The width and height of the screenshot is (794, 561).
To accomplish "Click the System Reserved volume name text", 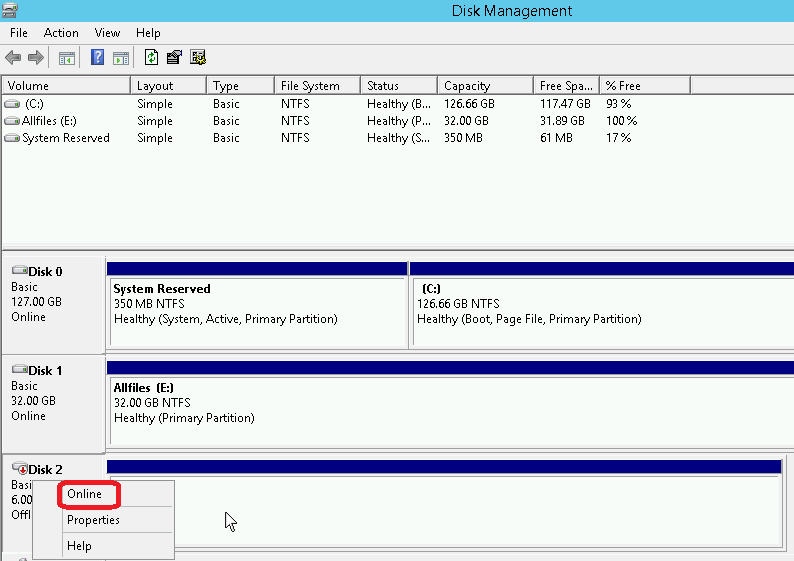I will click(x=66, y=138).
